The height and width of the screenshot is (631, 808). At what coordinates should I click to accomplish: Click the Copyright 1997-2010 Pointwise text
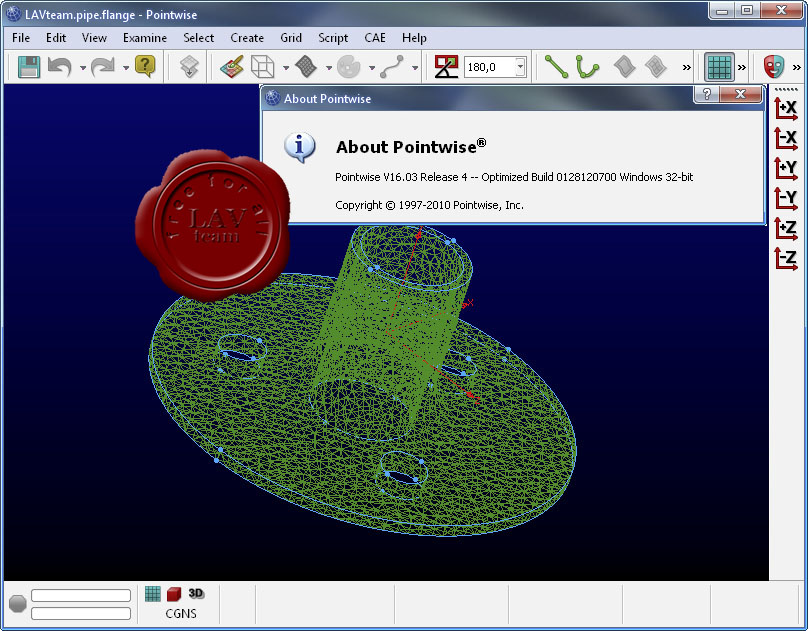coord(429,205)
